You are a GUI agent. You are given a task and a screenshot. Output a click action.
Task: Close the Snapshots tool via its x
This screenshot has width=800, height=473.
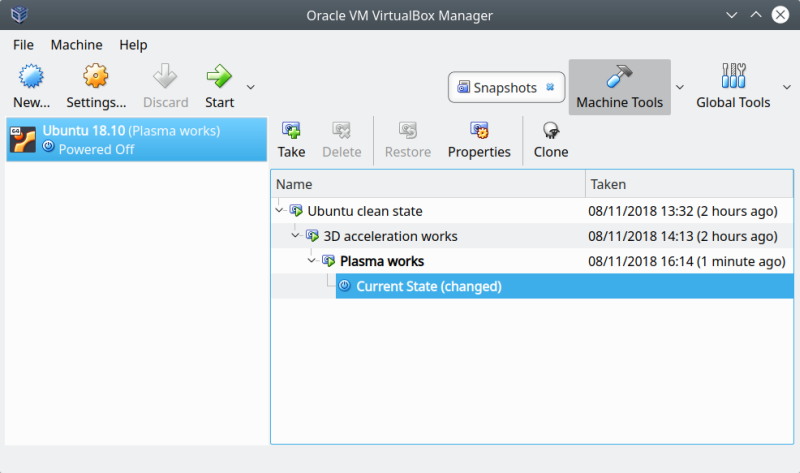(x=549, y=88)
